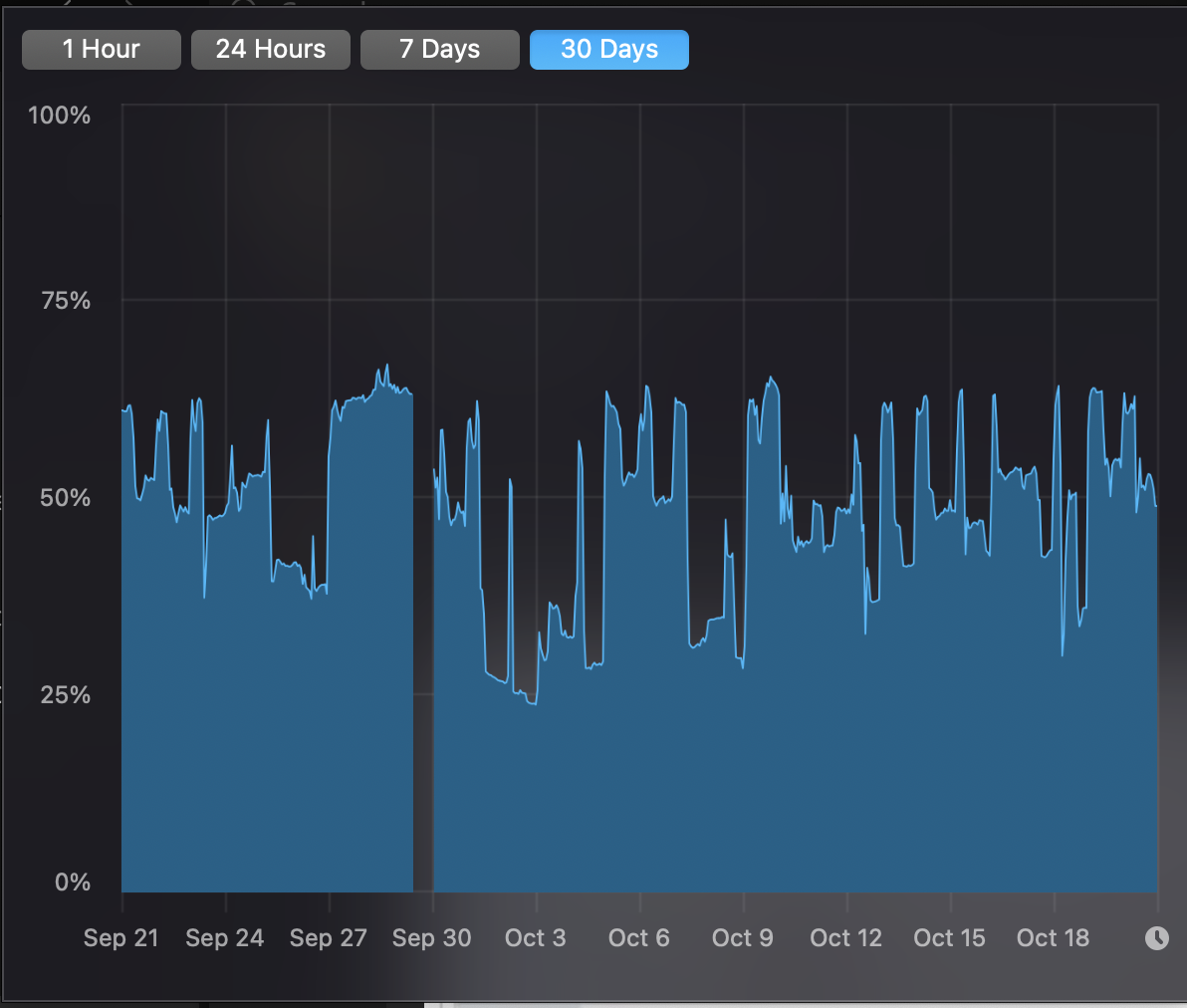Viewport: 1187px width, 1008px height.
Task: Click the 75% axis label
Action: [x=66, y=301]
